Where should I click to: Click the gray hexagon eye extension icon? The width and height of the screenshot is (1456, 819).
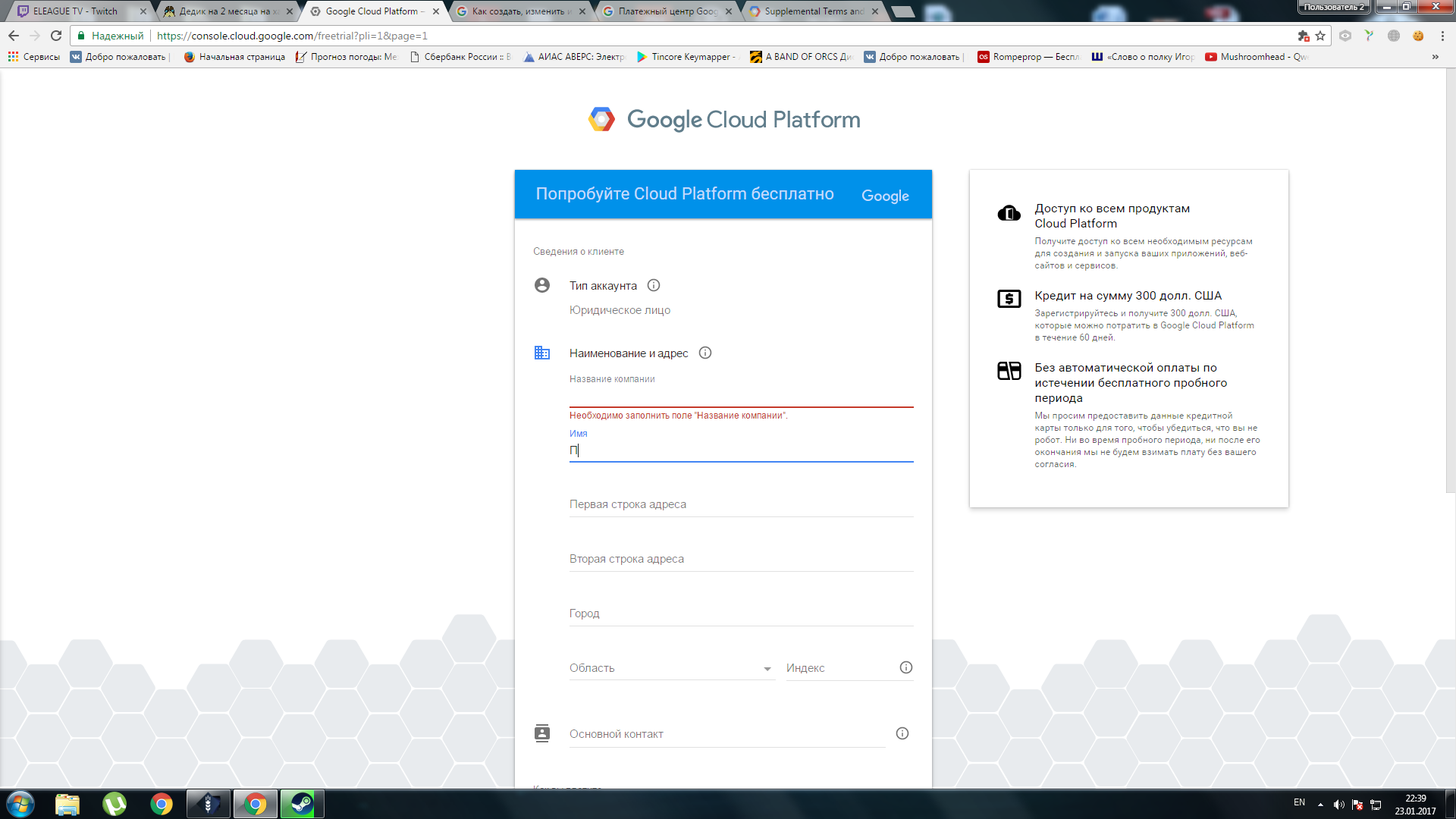coord(1345,36)
